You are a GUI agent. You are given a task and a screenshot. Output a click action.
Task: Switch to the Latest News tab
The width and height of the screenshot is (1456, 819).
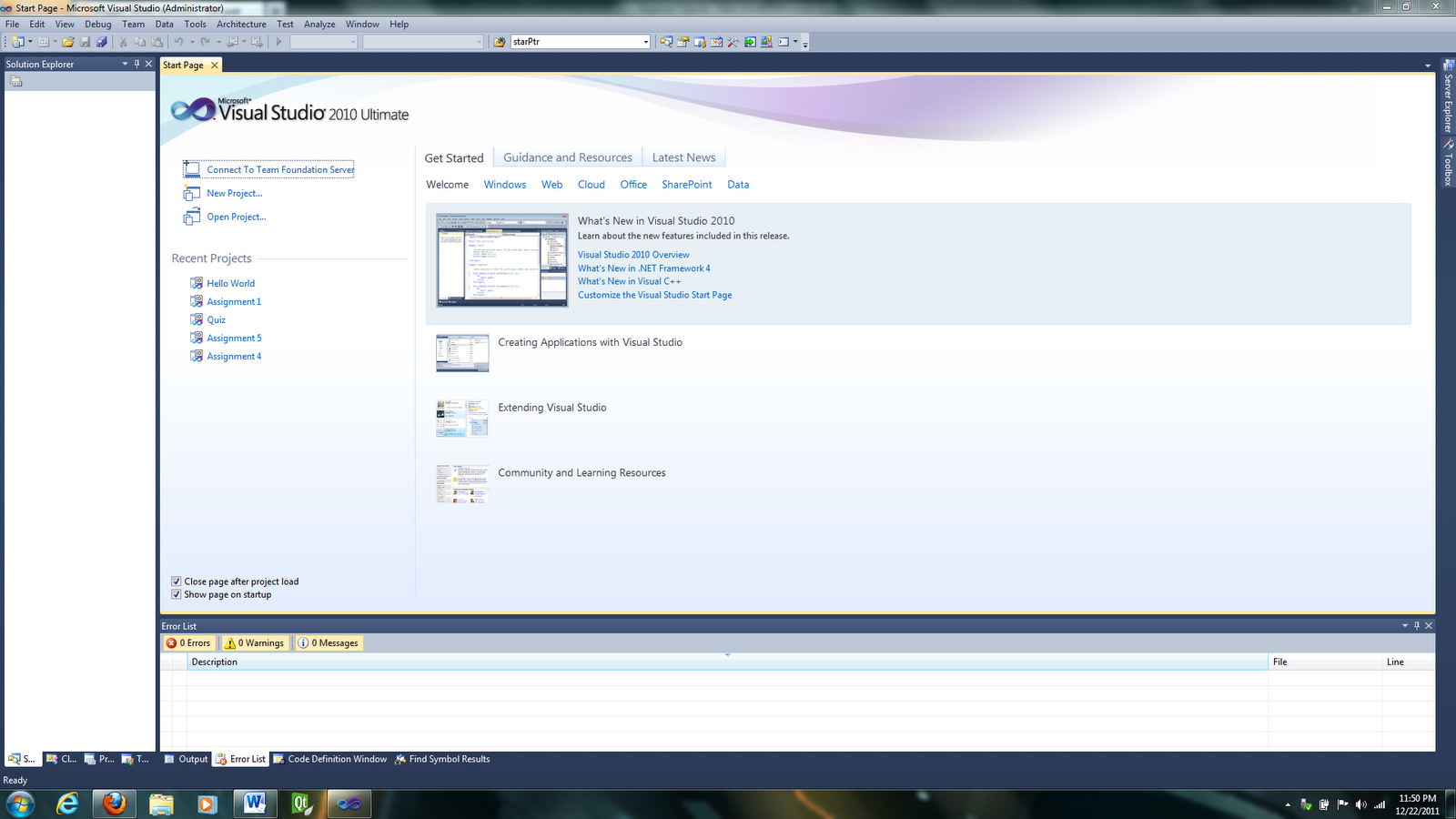point(683,157)
